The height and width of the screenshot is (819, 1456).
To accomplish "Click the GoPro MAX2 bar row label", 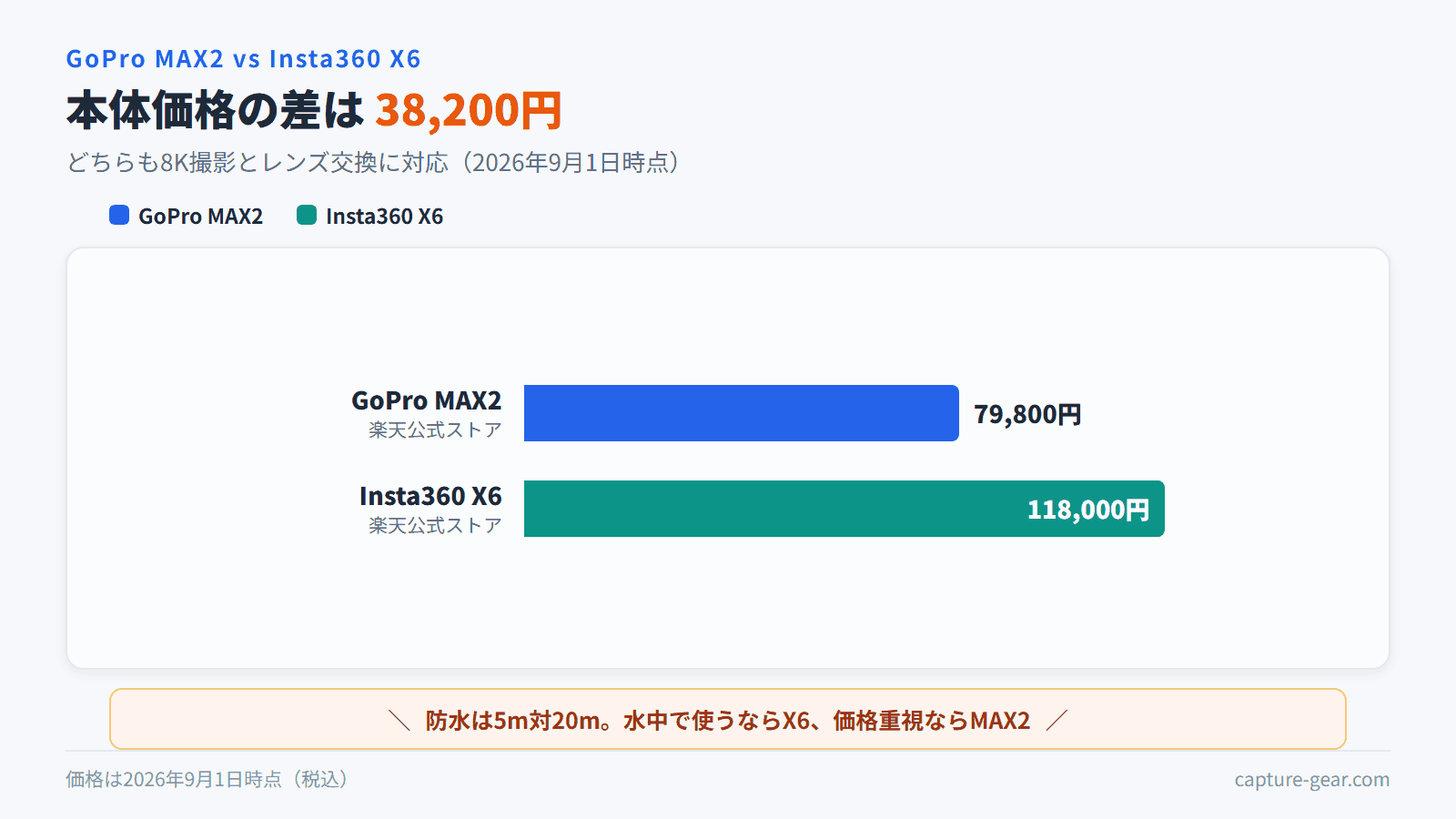I will tap(427, 400).
